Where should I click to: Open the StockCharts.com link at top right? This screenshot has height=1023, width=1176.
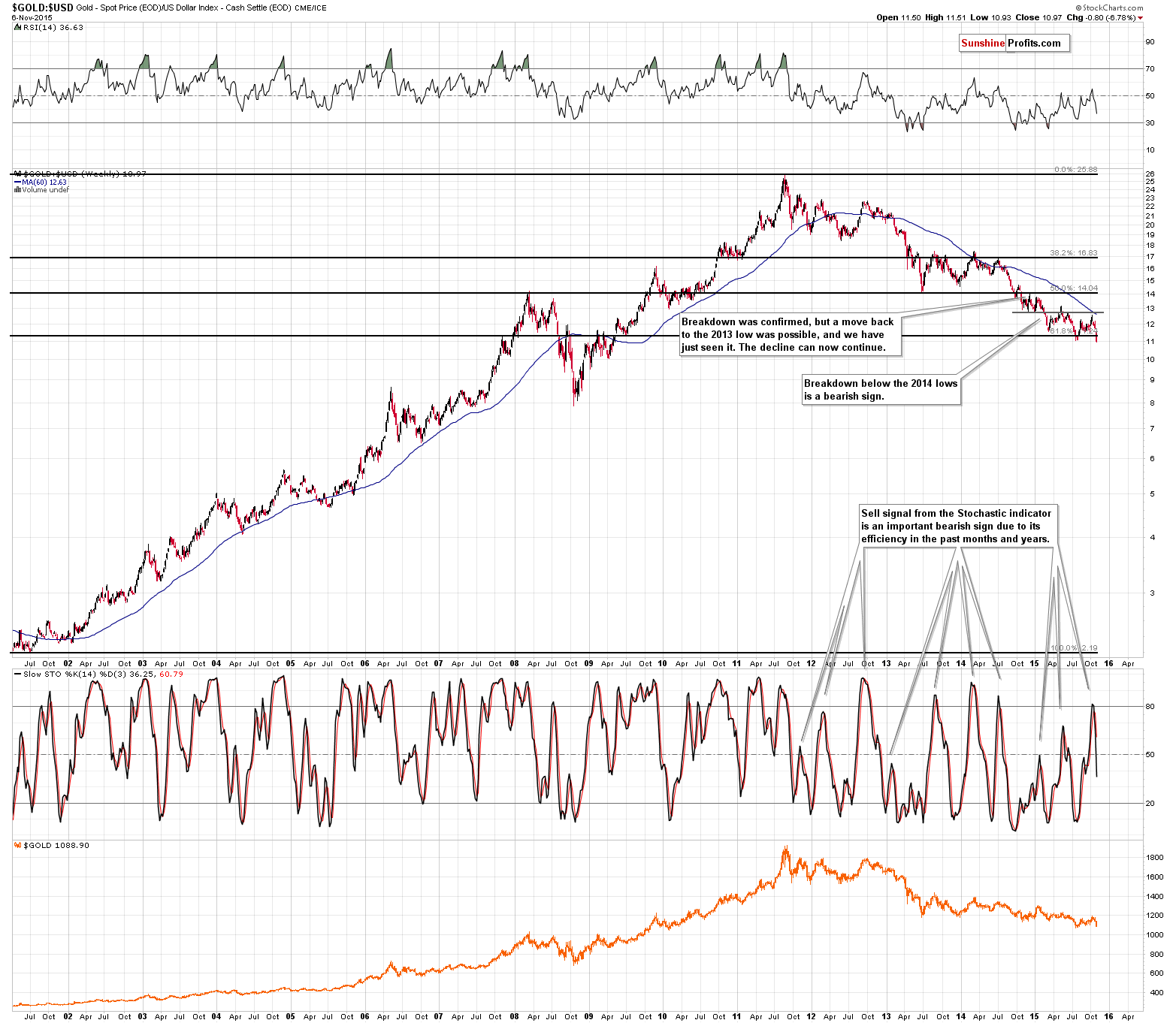point(1108,8)
